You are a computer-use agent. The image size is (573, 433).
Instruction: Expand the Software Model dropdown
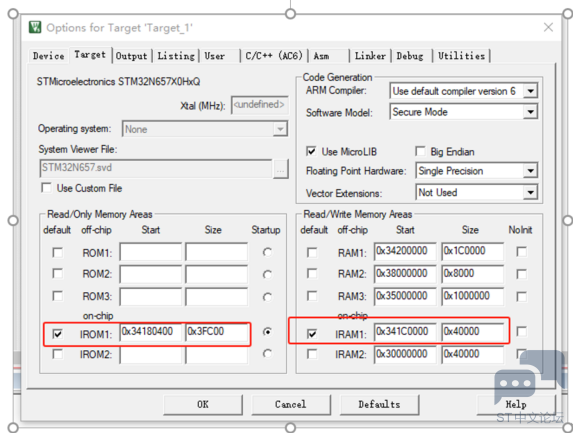point(530,112)
